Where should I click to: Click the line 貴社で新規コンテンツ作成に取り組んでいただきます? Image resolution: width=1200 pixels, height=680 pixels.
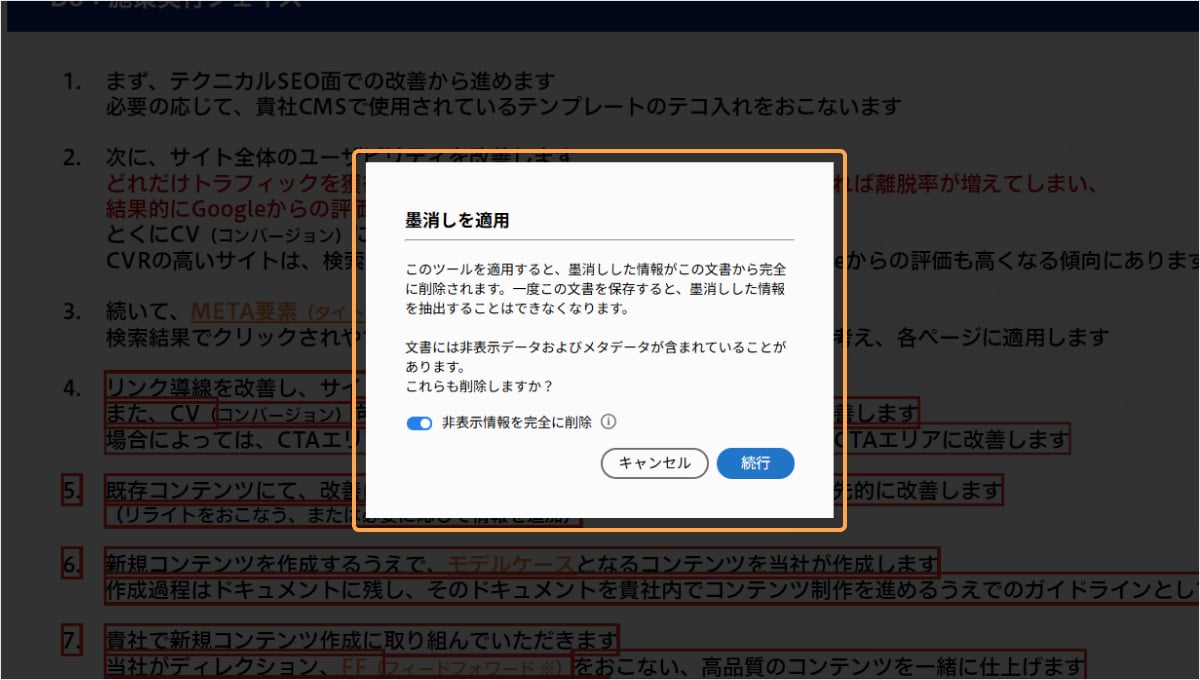362,639
